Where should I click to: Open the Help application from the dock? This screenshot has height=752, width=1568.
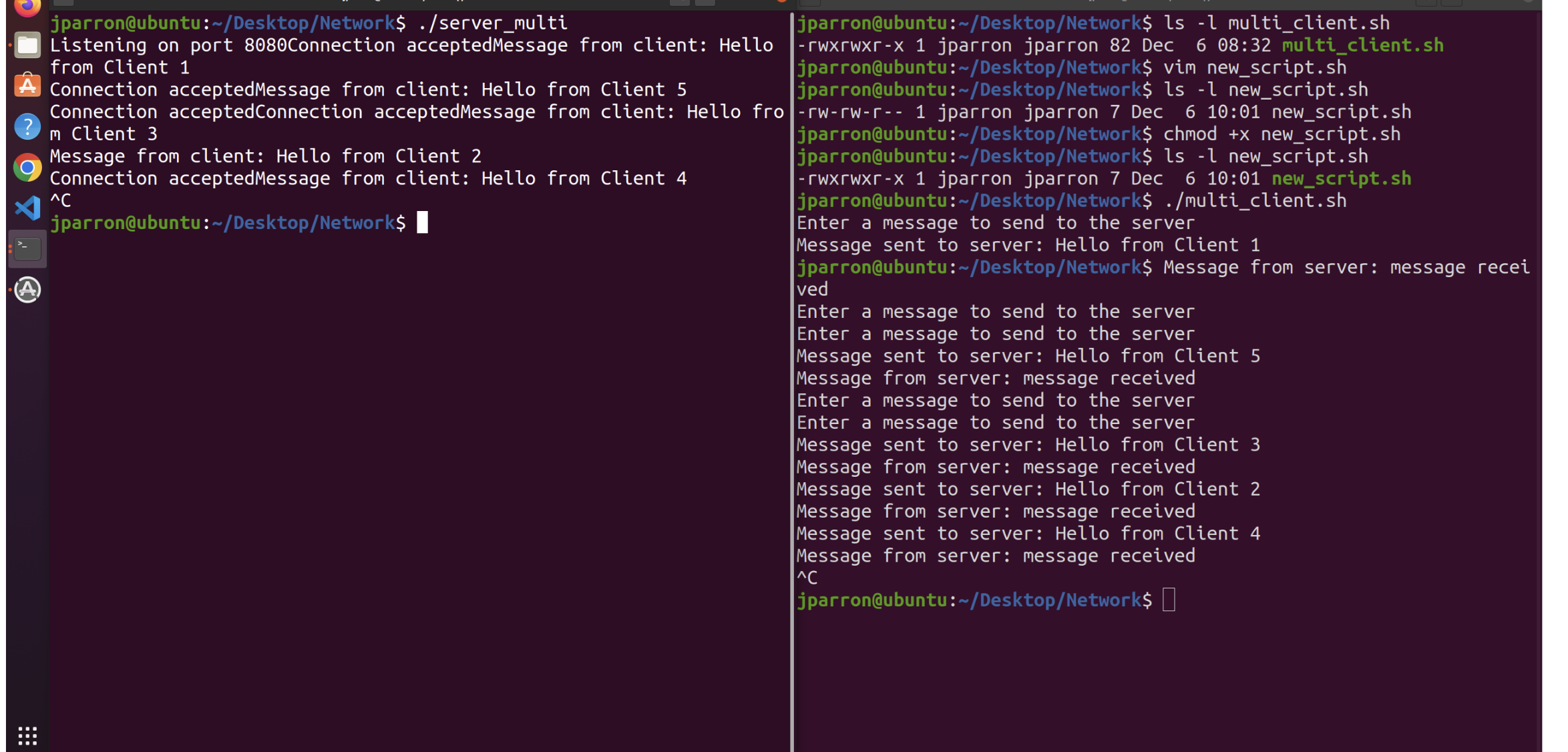pyautogui.click(x=27, y=126)
